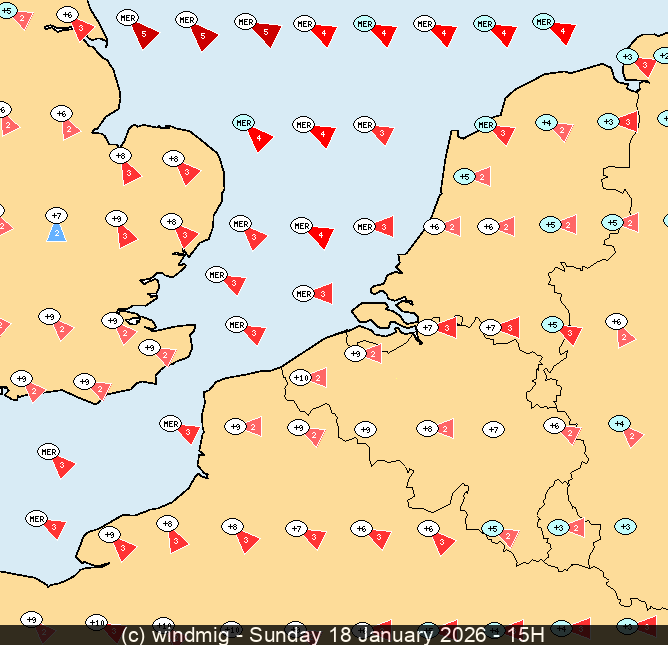Click the windmig copyright date caption

coord(333,634)
